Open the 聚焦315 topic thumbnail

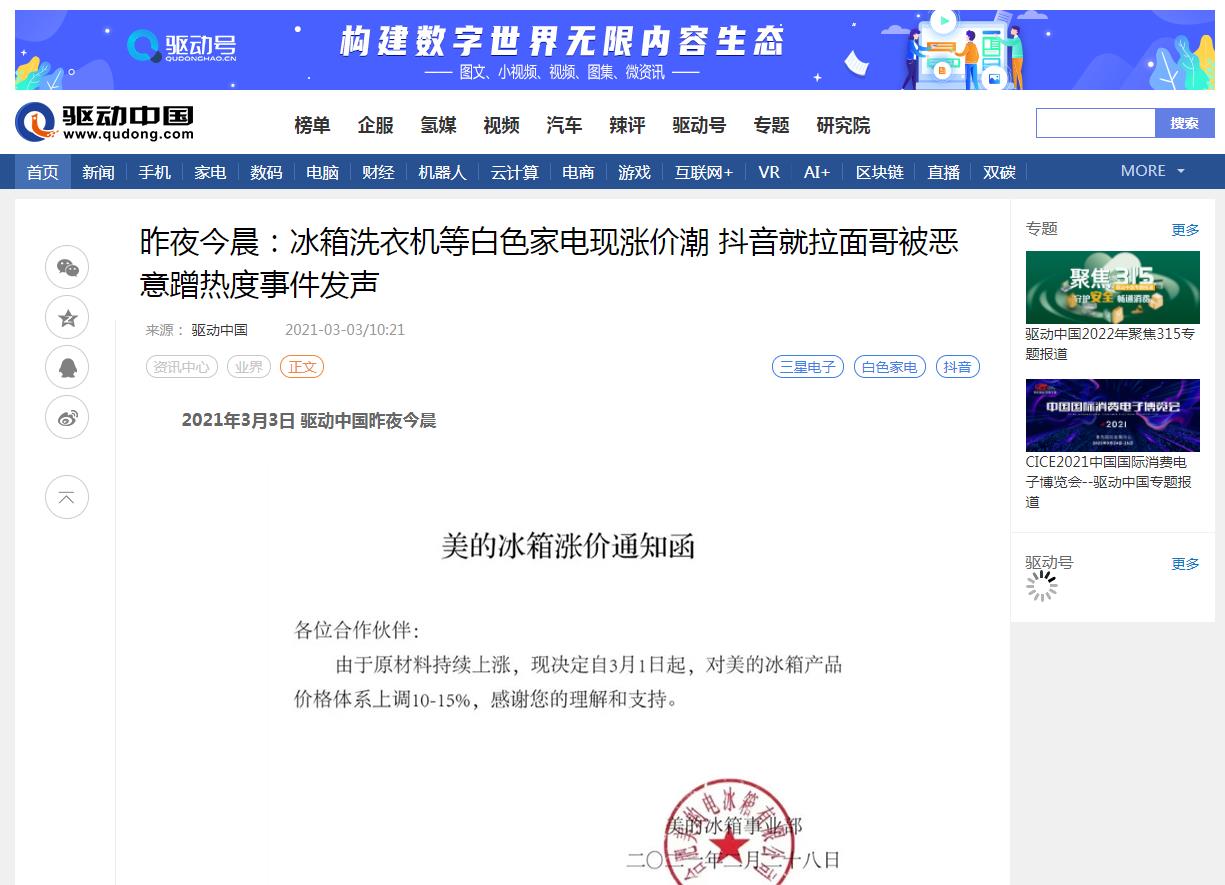[1113, 287]
